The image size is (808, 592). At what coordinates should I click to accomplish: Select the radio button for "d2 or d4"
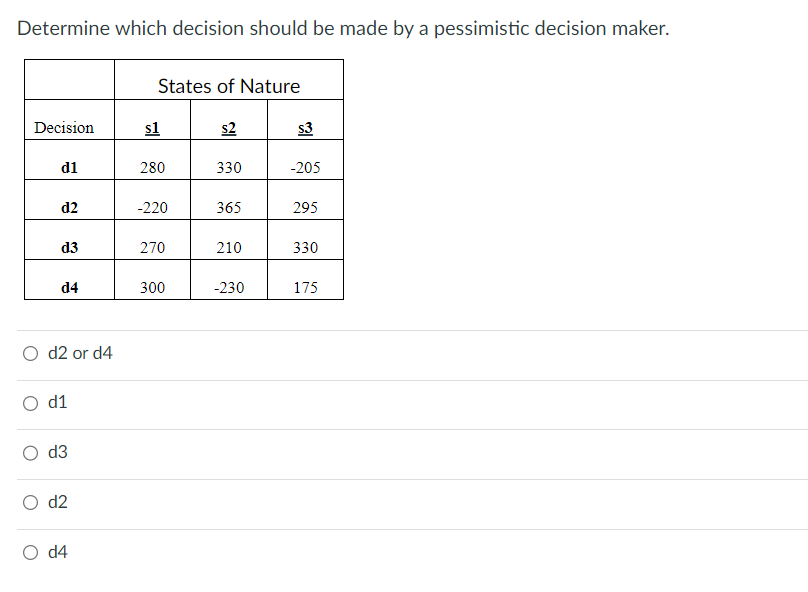[x=31, y=353]
